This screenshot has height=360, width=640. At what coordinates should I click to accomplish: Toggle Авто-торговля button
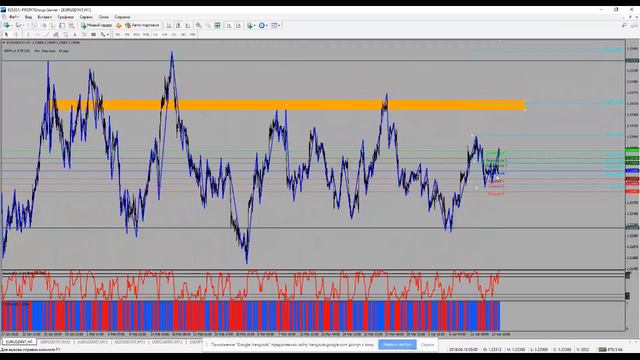pos(142,25)
